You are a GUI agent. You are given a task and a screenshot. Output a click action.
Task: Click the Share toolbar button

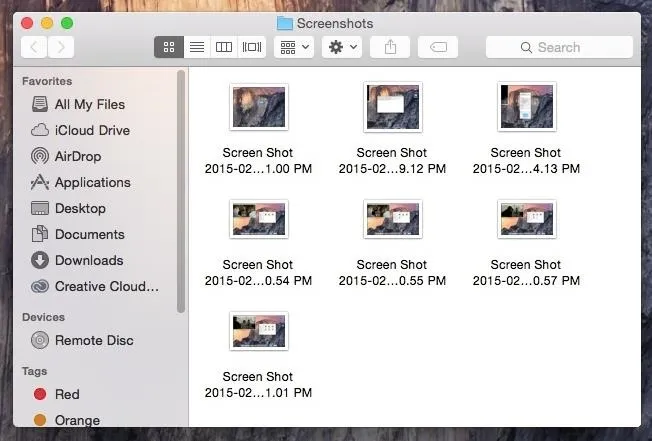[x=390, y=47]
